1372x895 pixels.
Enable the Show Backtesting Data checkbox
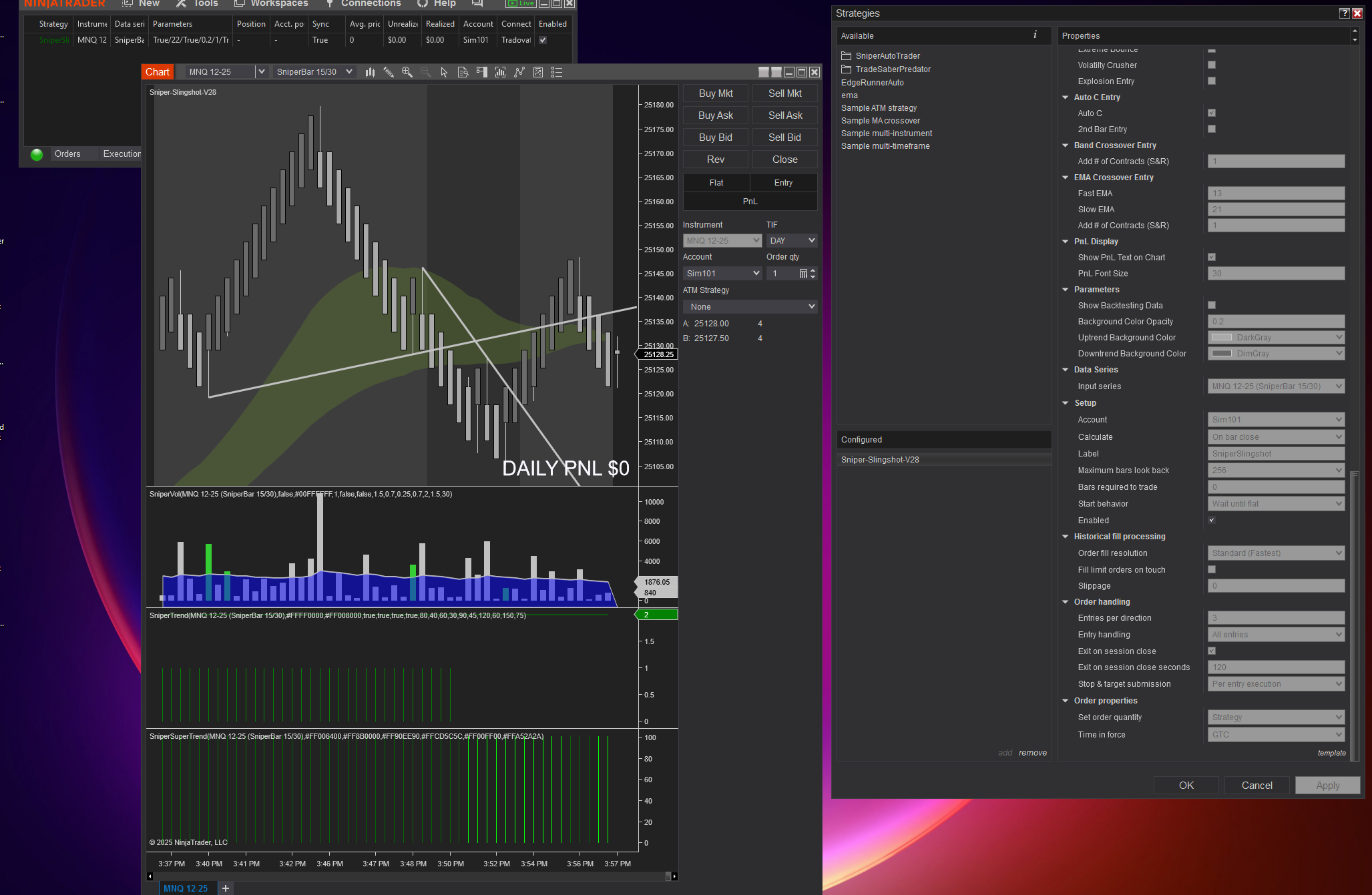coord(1212,305)
